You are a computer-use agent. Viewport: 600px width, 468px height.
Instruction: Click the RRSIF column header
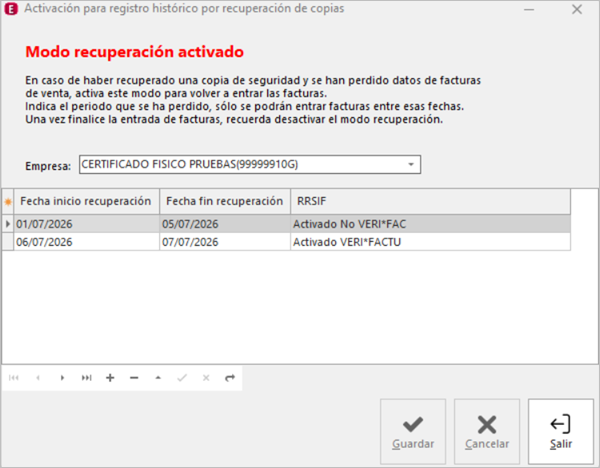pos(430,201)
